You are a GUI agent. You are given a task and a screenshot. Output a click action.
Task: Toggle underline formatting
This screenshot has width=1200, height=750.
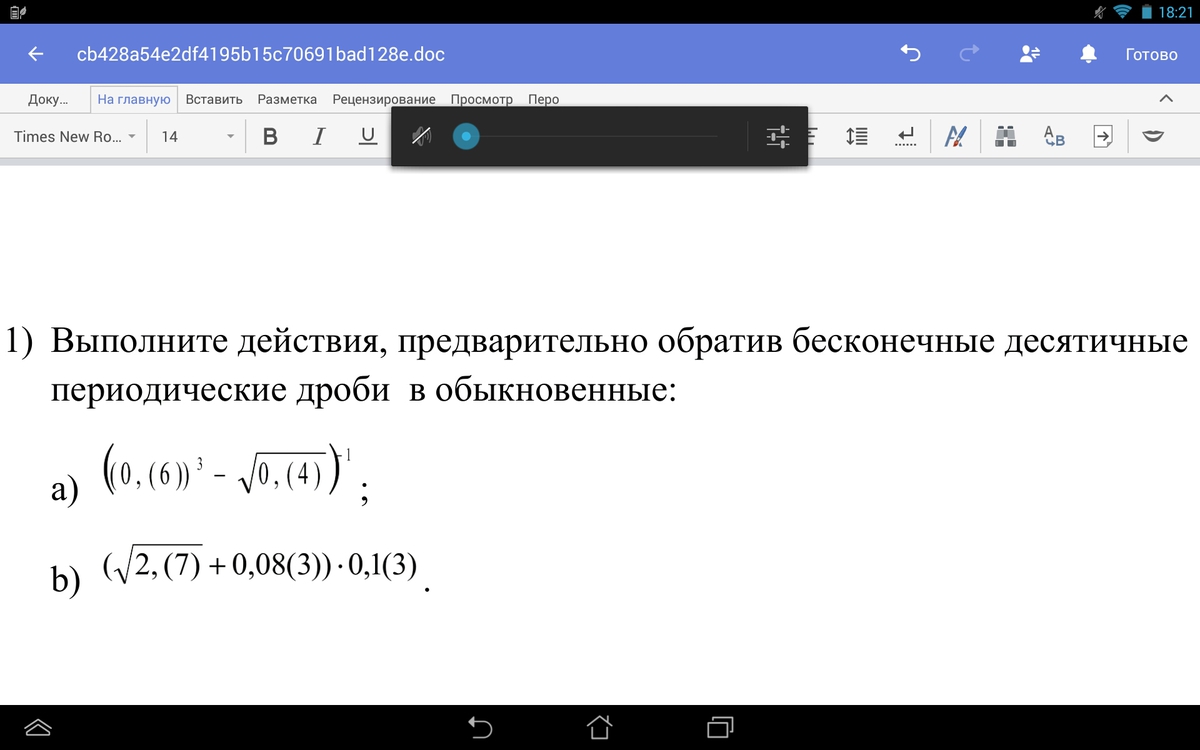coord(367,136)
